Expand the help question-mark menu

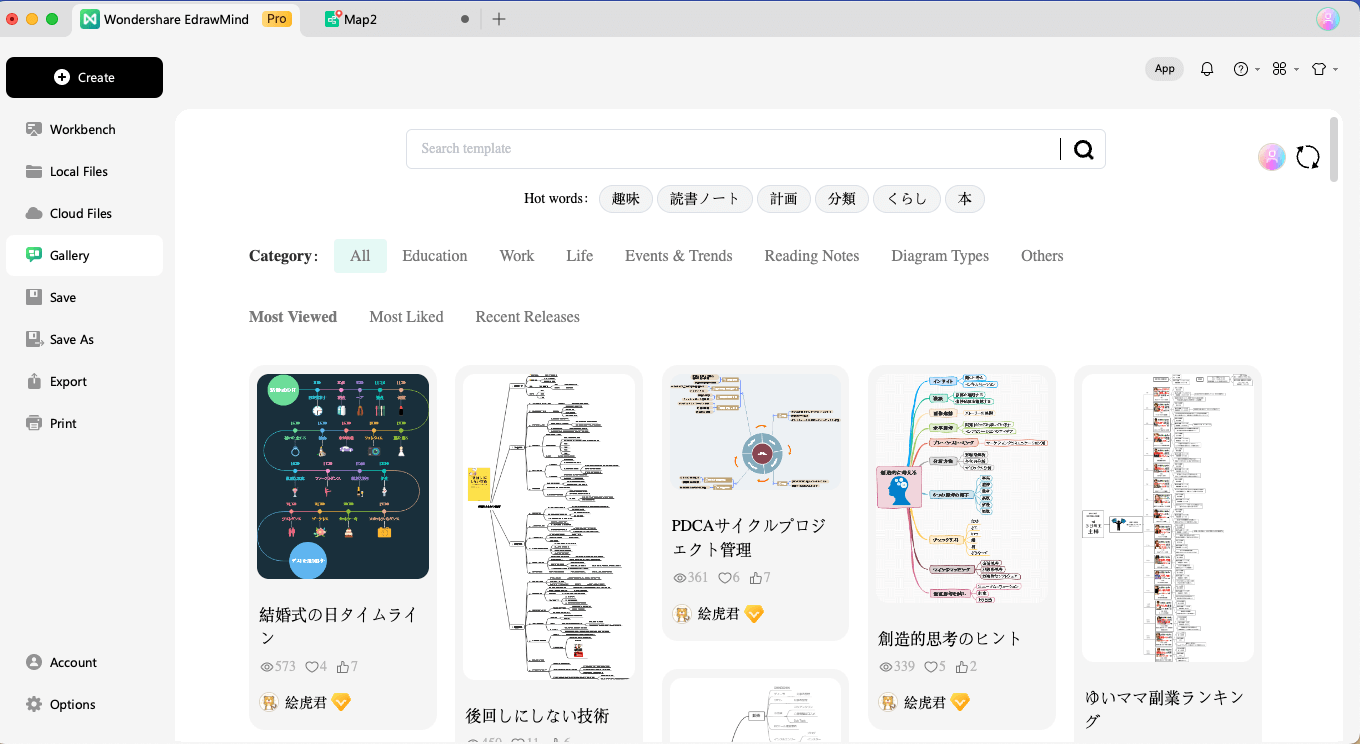pyautogui.click(x=1246, y=69)
